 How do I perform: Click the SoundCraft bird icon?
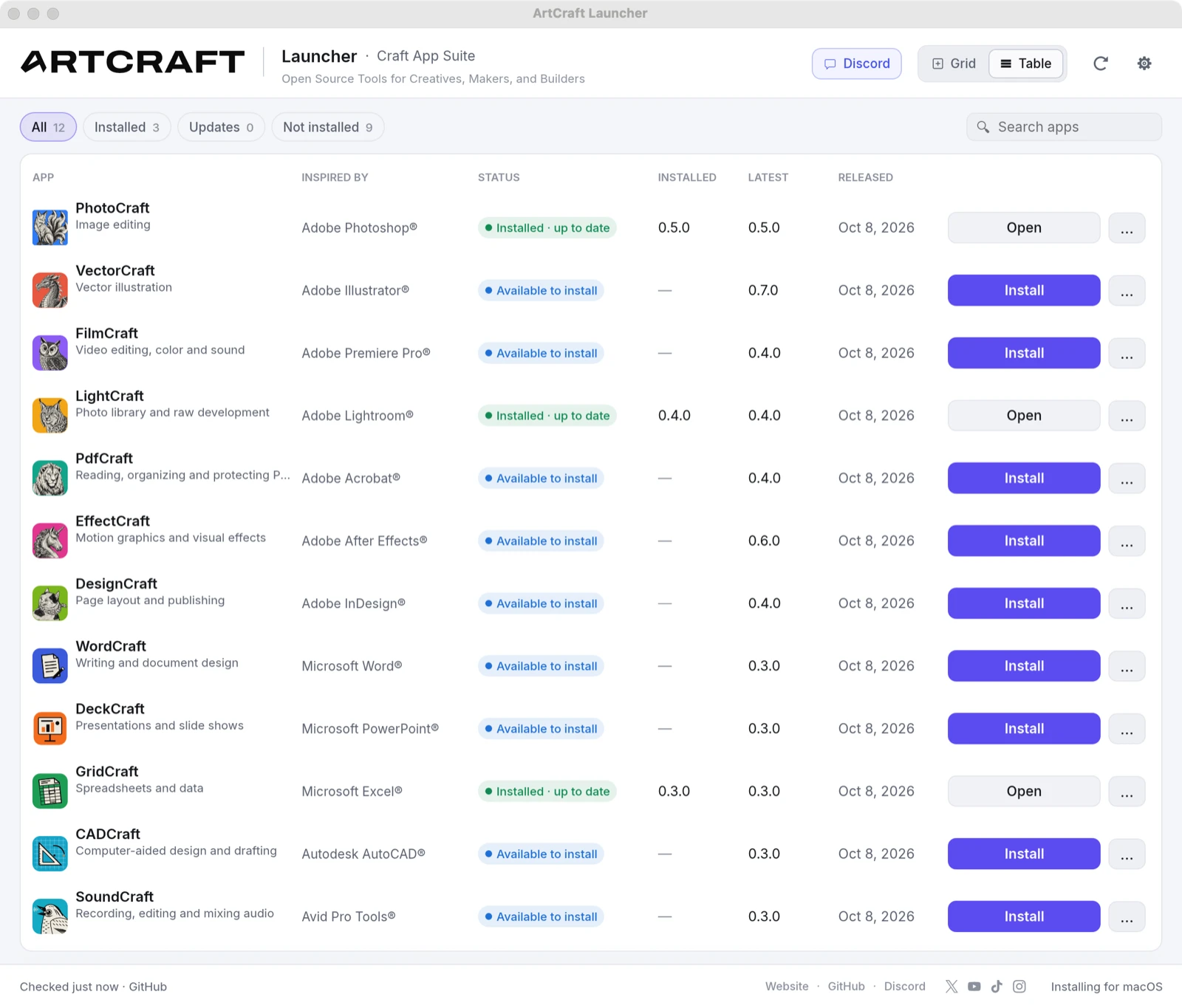pyautogui.click(x=50, y=916)
